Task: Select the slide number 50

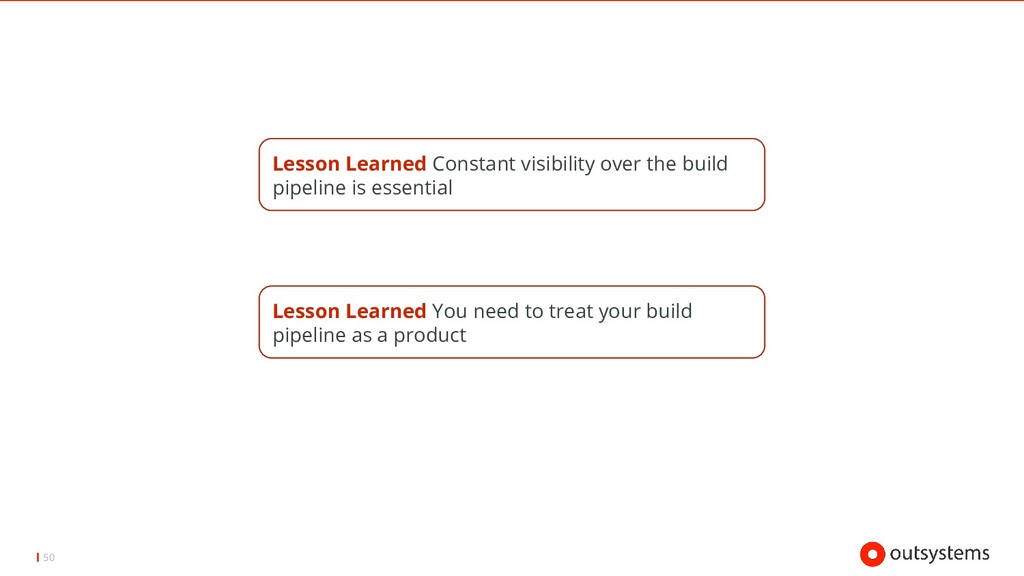Action: pos(49,557)
